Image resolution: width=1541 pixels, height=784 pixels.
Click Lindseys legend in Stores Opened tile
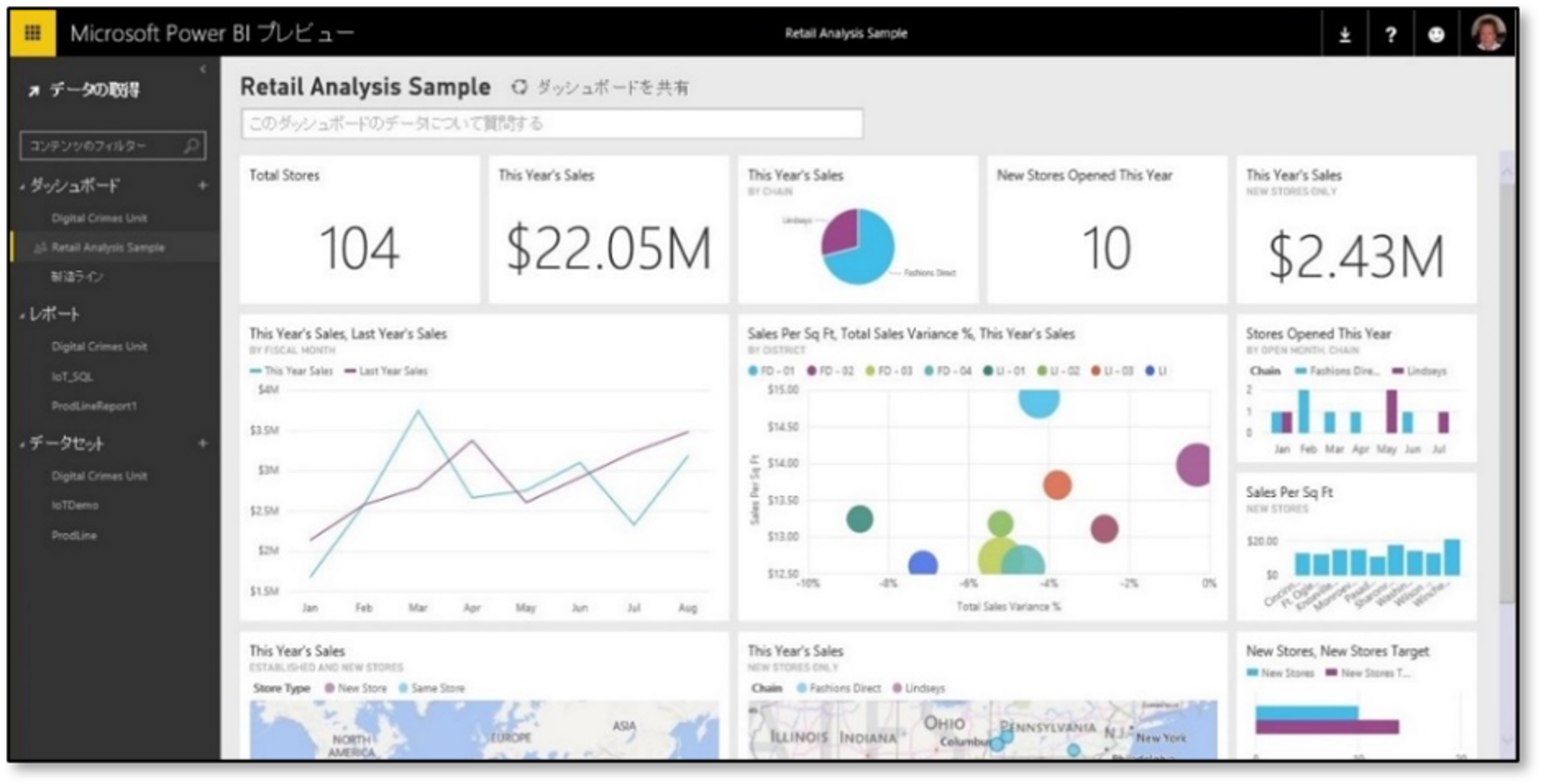[1419, 371]
